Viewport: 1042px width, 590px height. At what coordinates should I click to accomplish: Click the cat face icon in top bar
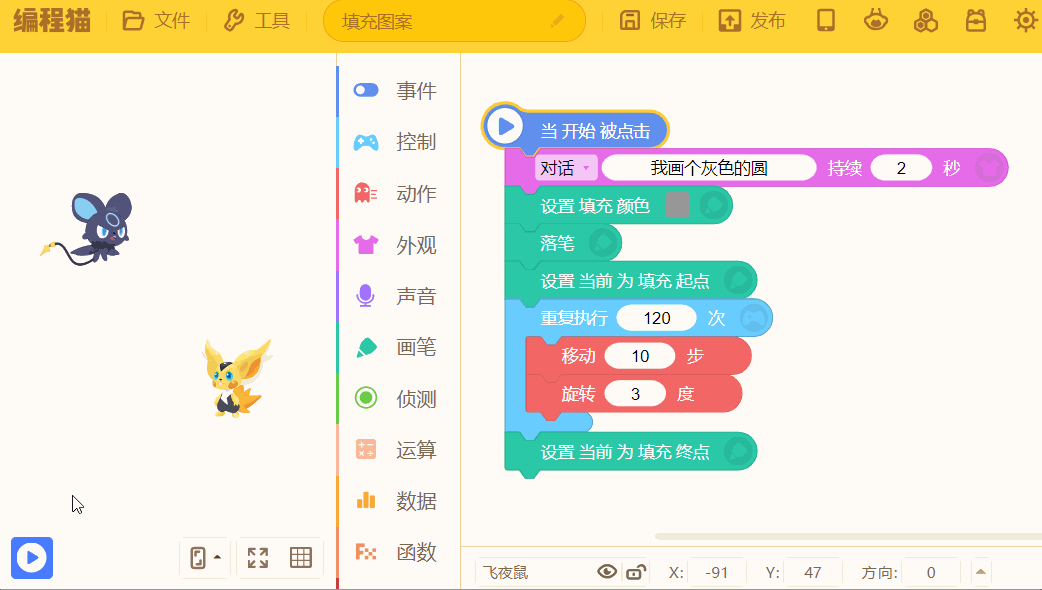click(876, 21)
